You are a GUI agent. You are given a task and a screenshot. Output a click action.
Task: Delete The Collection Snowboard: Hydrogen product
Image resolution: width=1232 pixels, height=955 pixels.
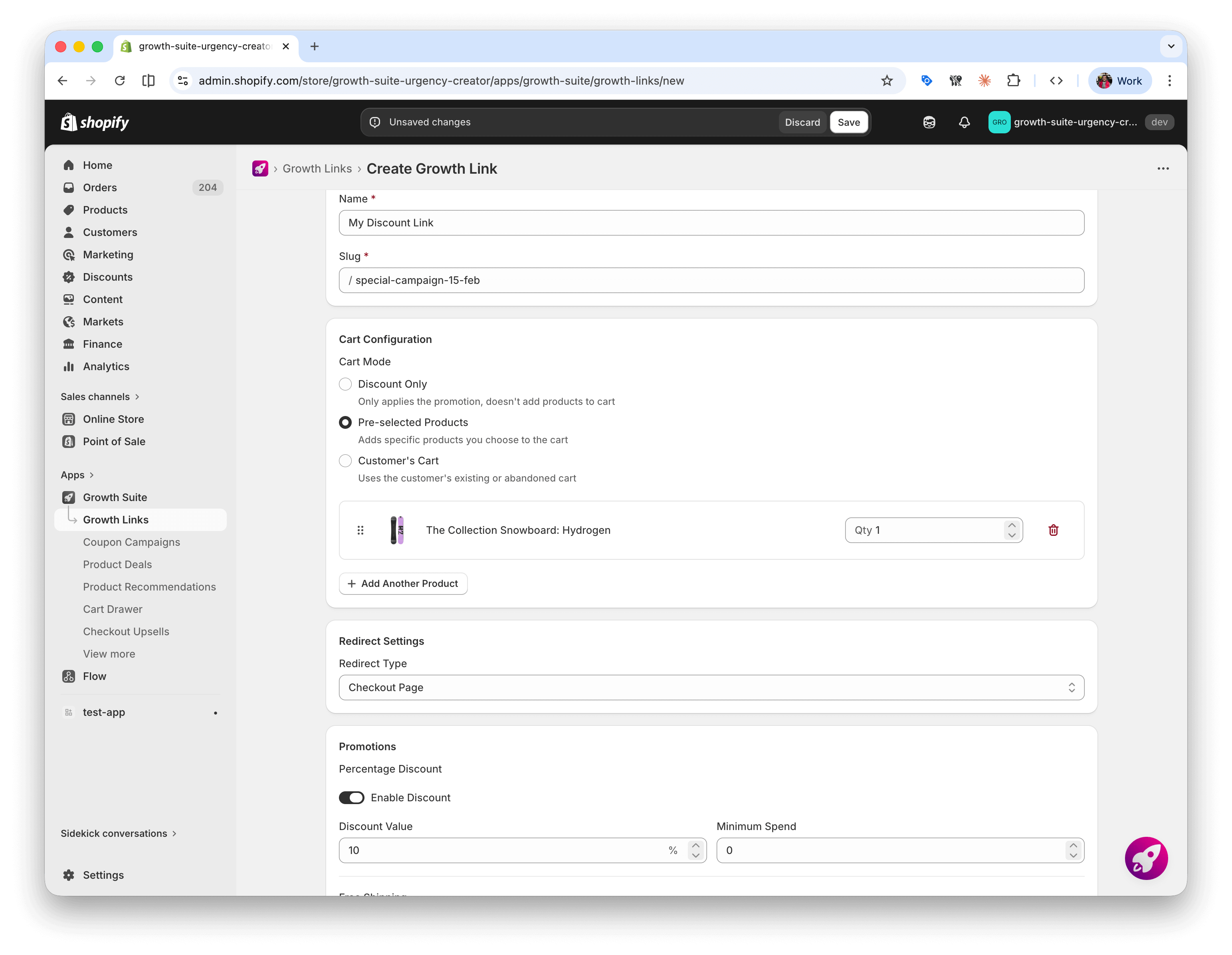click(x=1054, y=530)
